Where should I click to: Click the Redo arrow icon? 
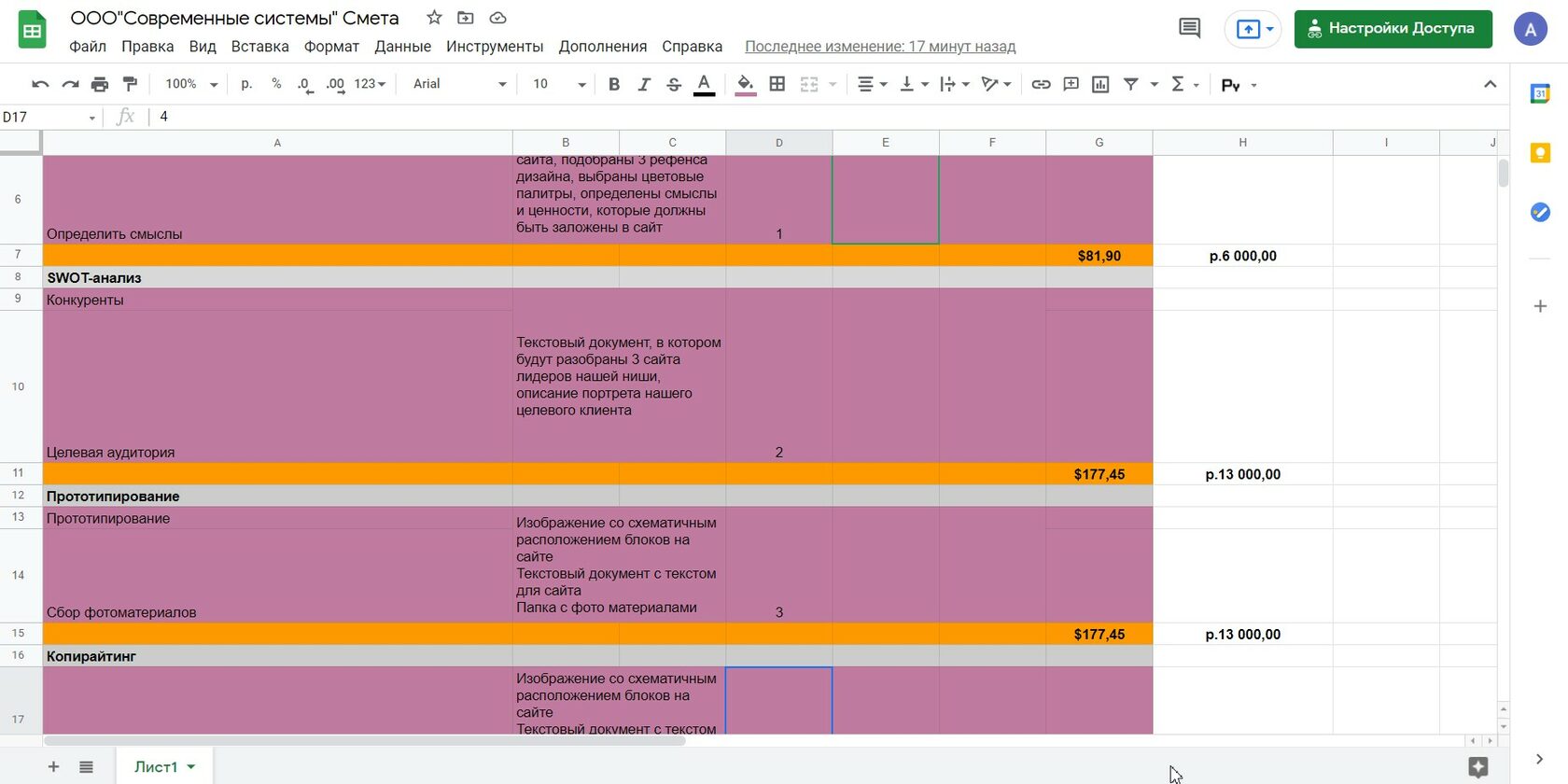(70, 84)
